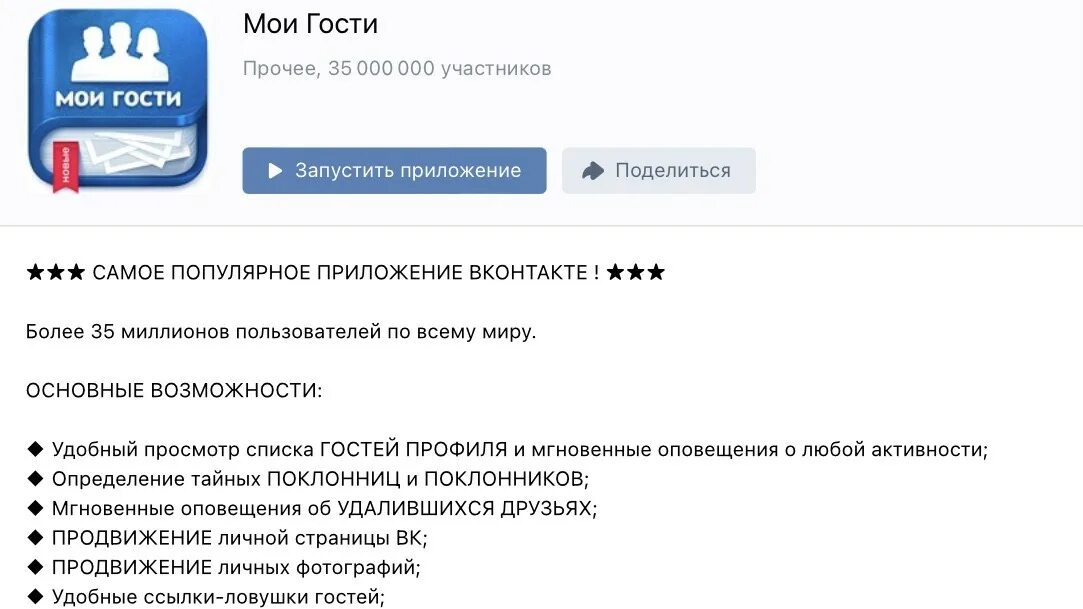Click the diamond bullet beside Определение тайных ПОКЛОННИЦ

click(x=36, y=478)
